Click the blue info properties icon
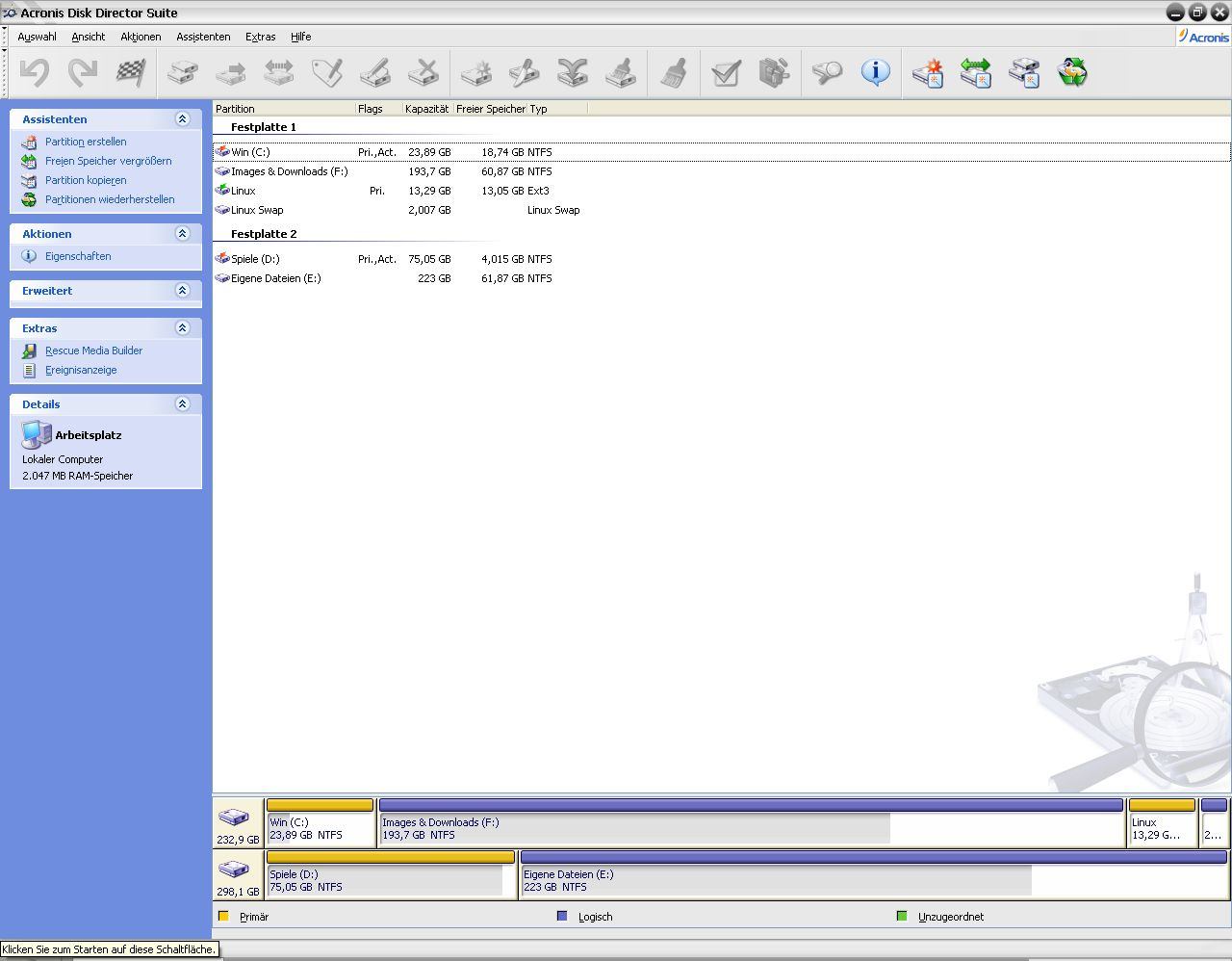This screenshot has width=1232, height=961. pyautogui.click(x=875, y=72)
